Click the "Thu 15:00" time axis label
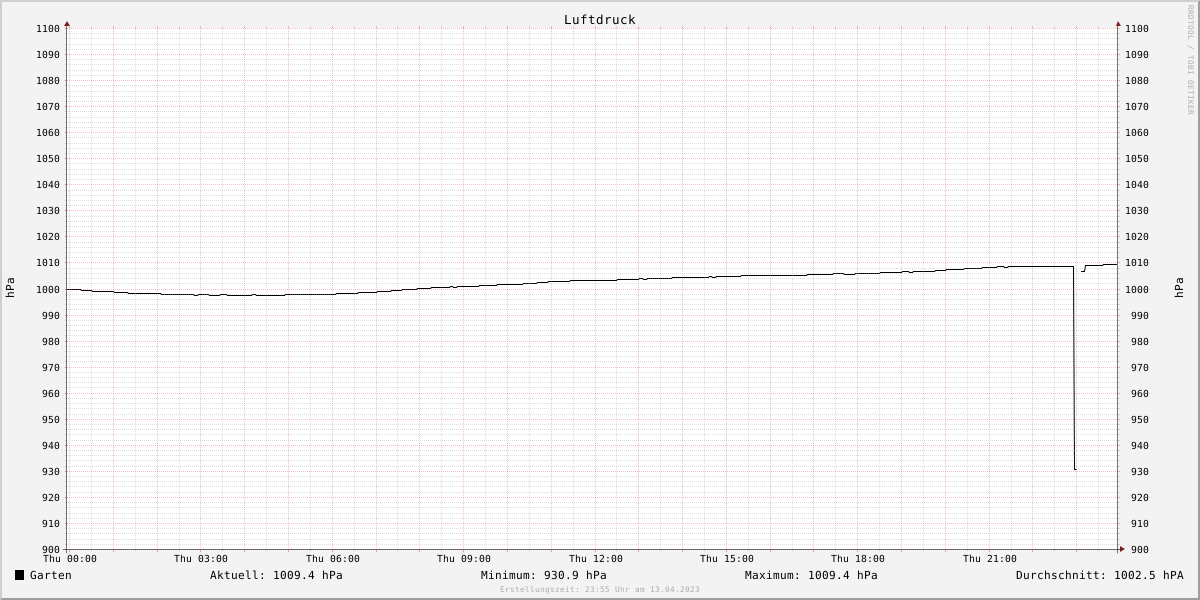 pyautogui.click(x=727, y=559)
